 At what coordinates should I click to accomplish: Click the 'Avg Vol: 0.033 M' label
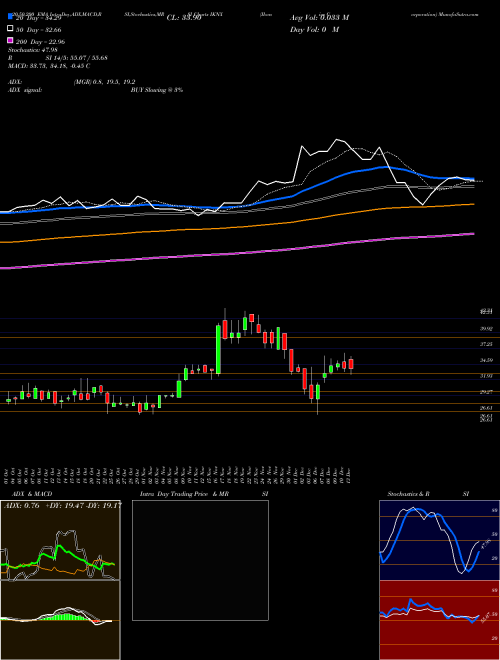pos(319,18)
